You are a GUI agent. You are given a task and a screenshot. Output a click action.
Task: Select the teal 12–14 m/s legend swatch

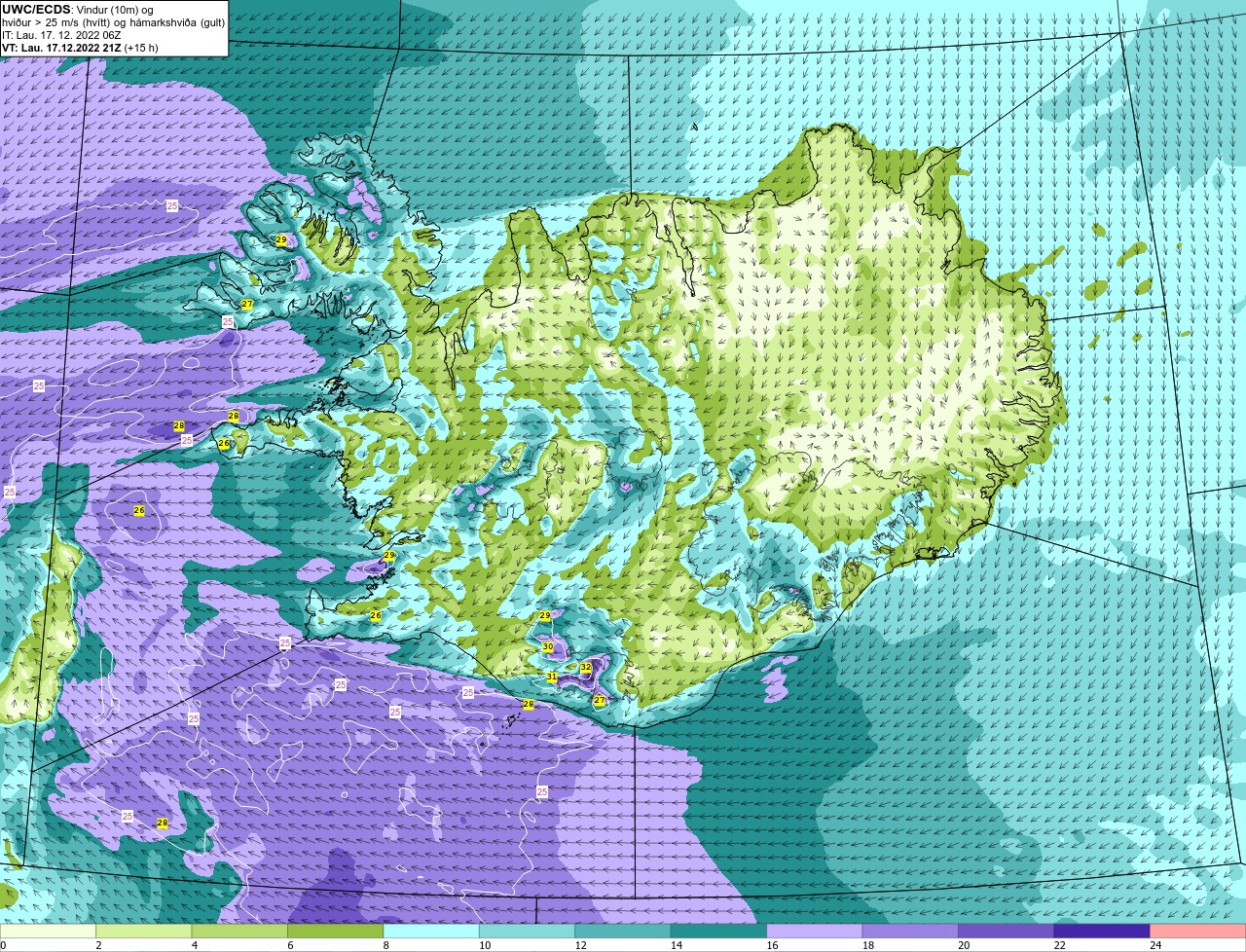[x=624, y=932]
